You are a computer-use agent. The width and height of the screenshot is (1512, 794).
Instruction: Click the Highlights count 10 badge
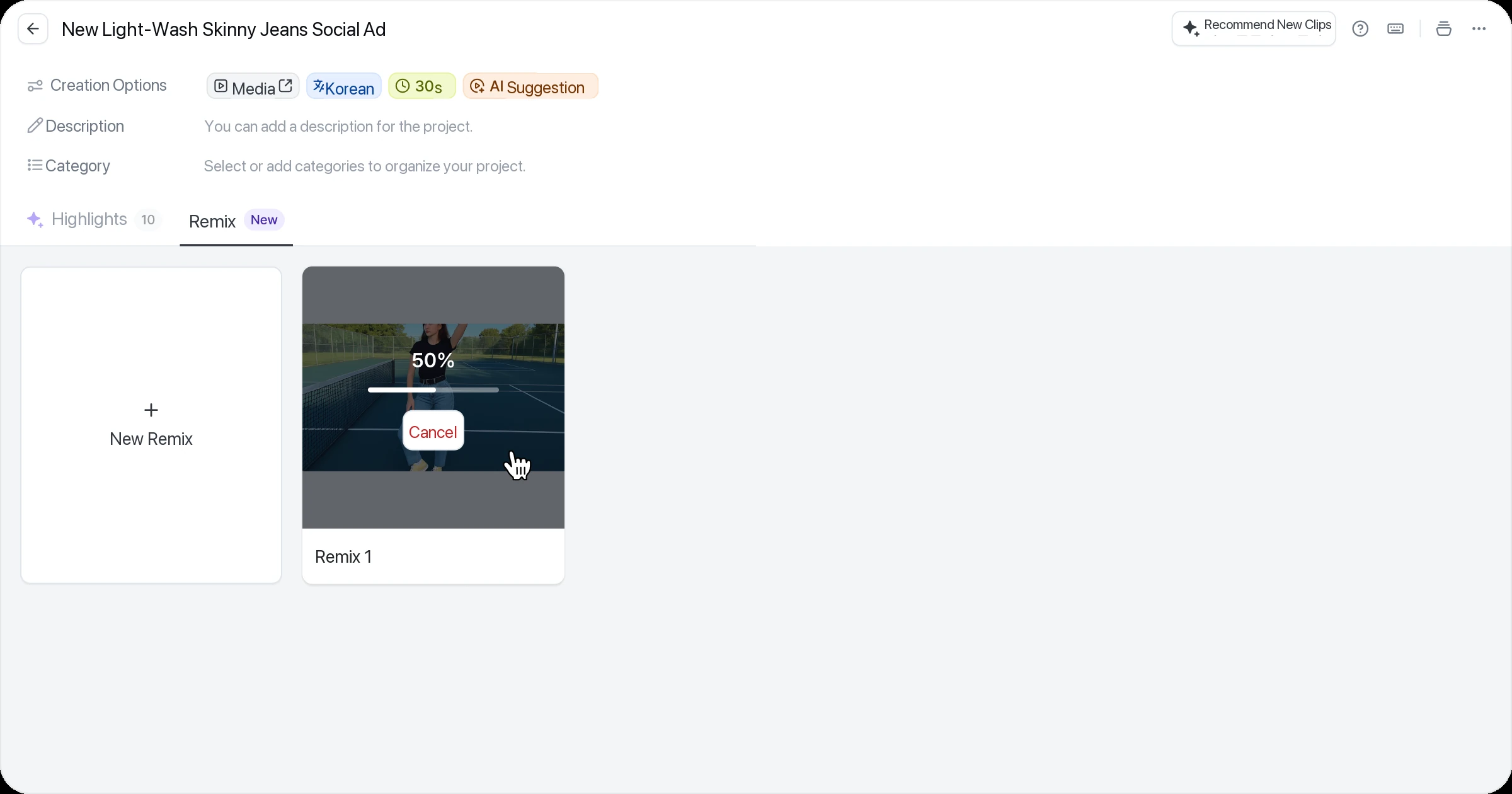click(x=148, y=219)
